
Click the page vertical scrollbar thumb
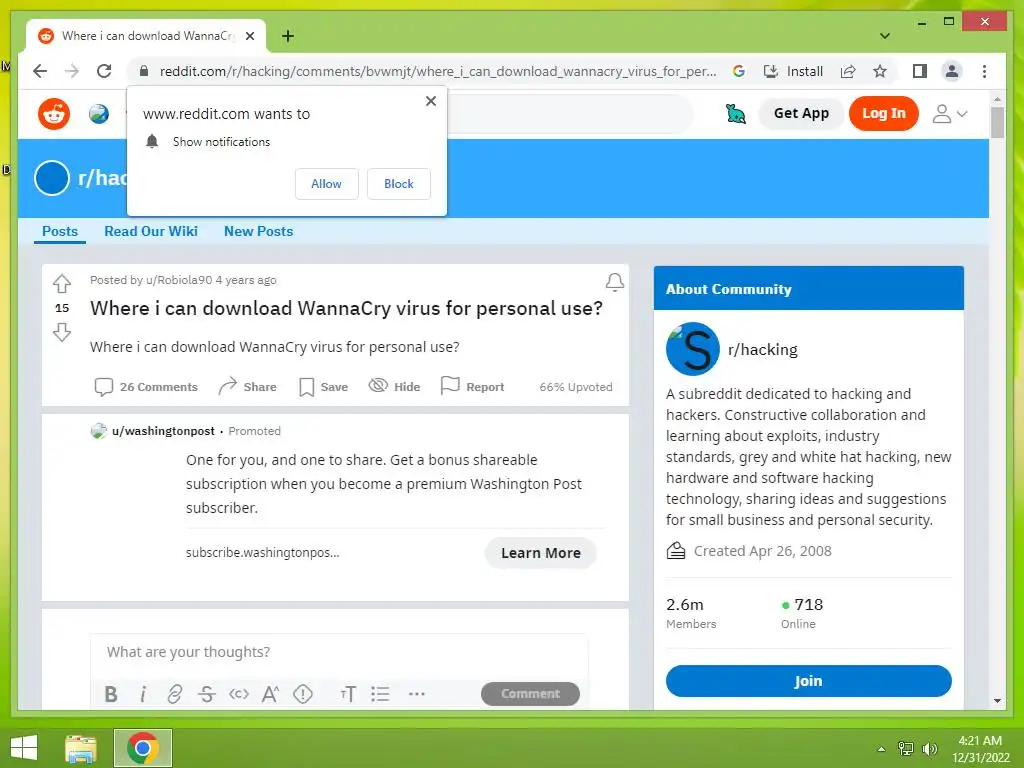click(x=997, y=122)
